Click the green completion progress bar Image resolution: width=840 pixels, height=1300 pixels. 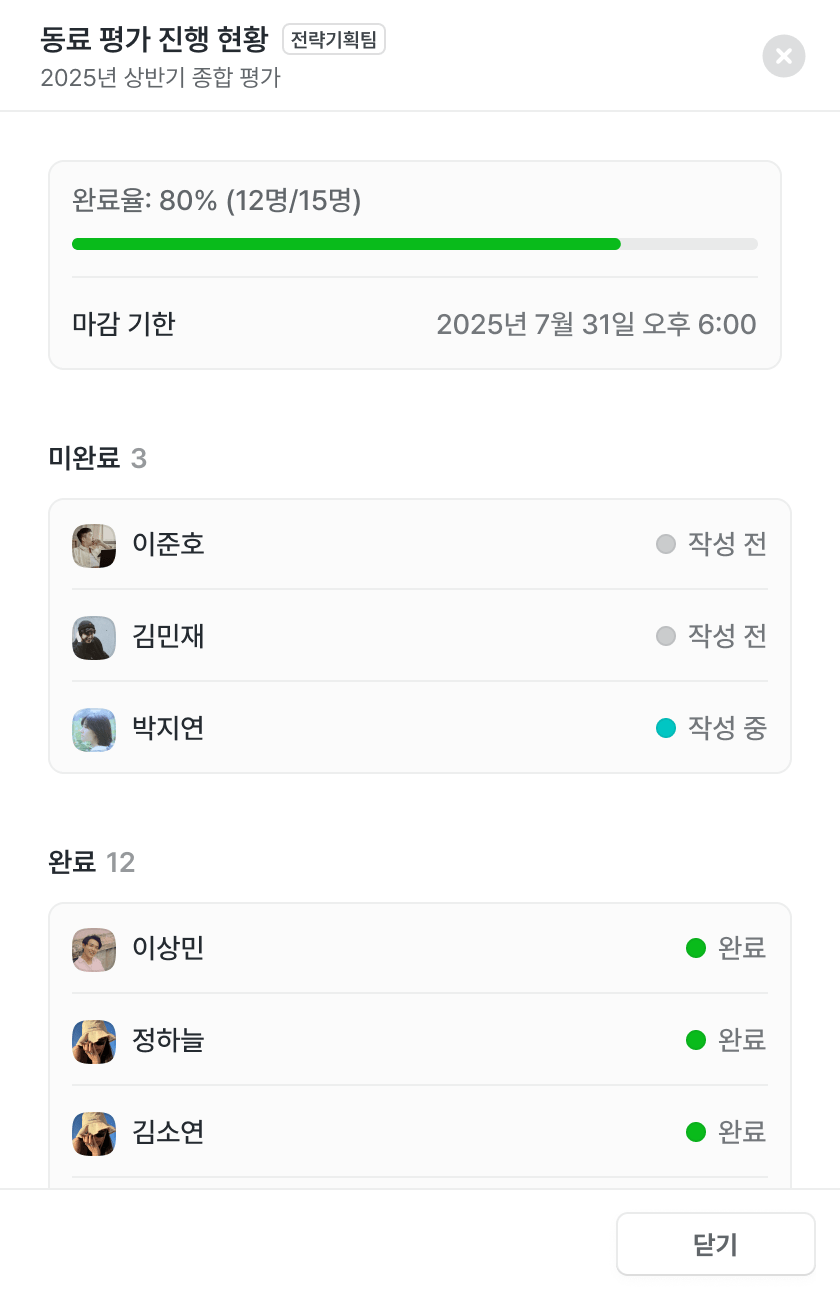346,244
